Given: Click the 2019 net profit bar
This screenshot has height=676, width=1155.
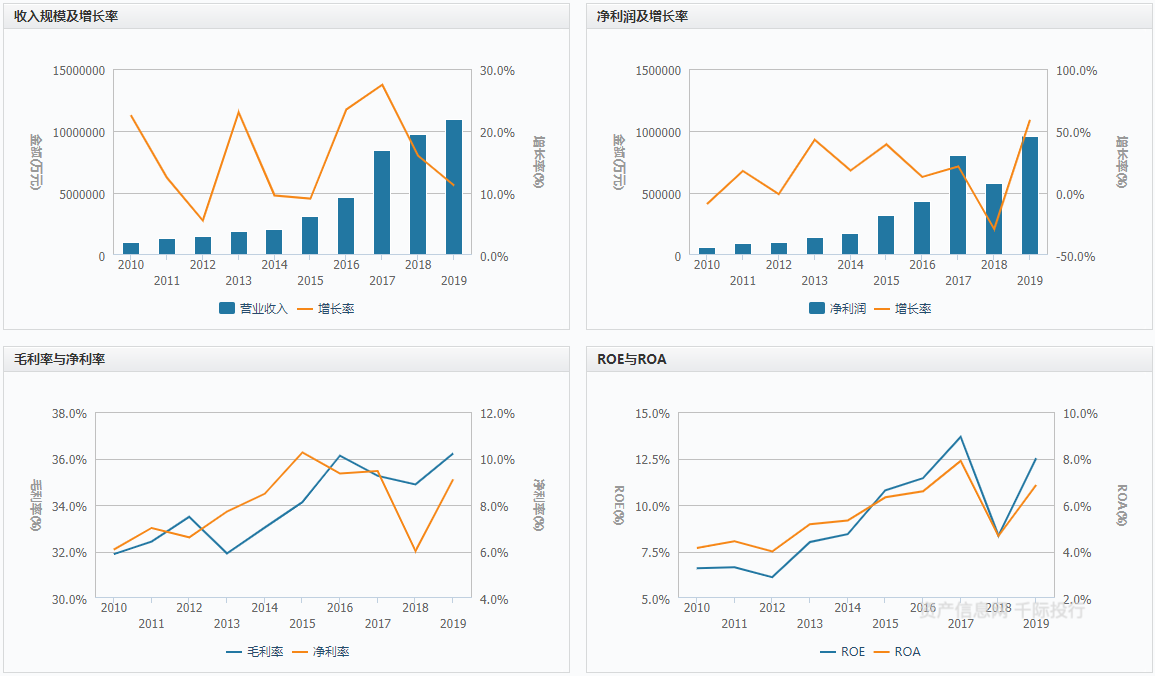Looking at the screenshot, I should pos(1030,196).
